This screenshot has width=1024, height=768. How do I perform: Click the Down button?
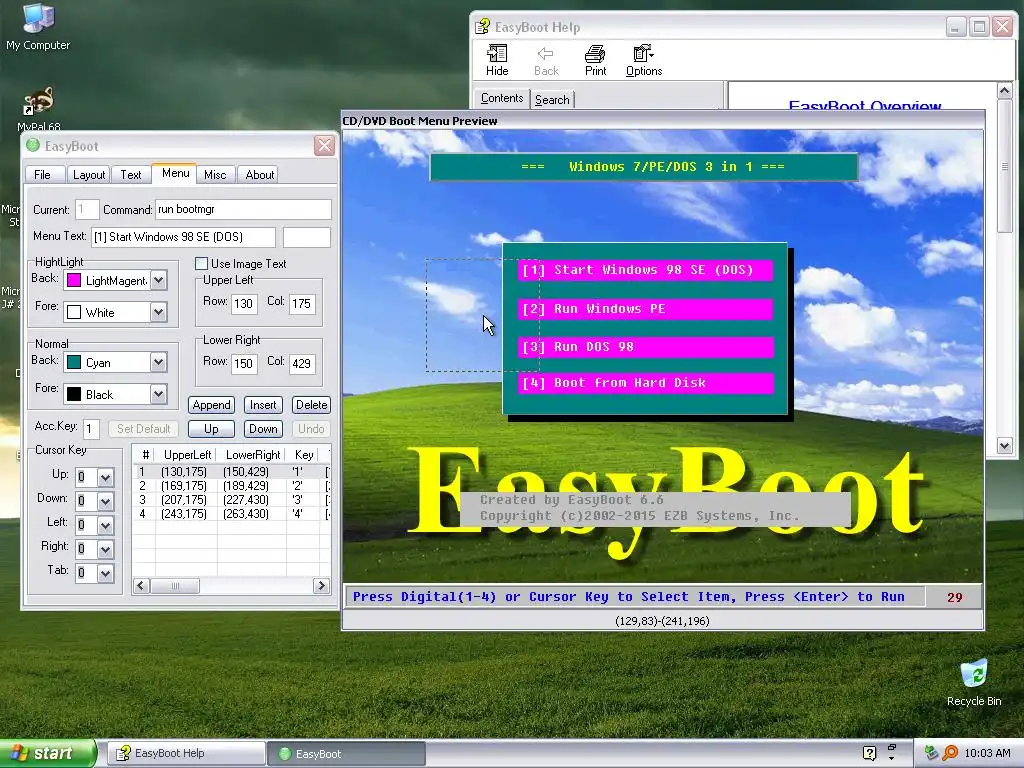pos(263,429)
